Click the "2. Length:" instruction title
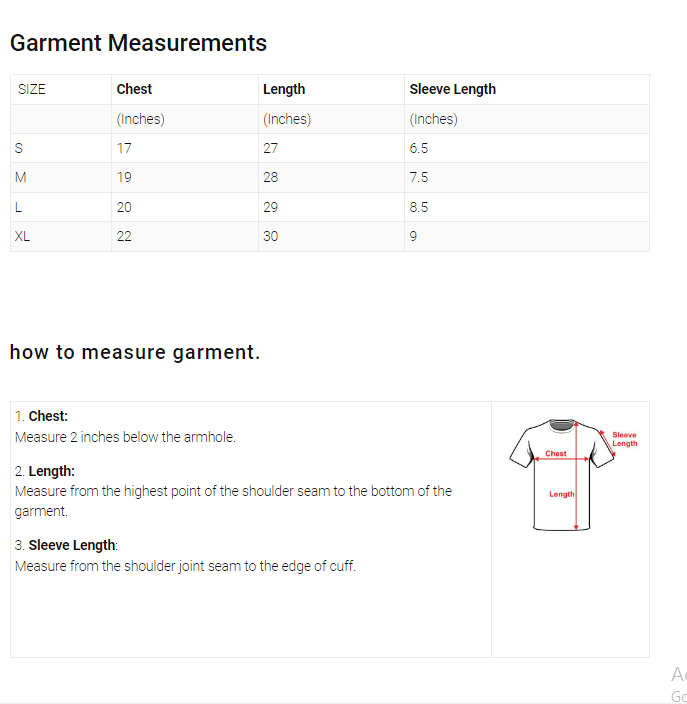 coord(45,470)
